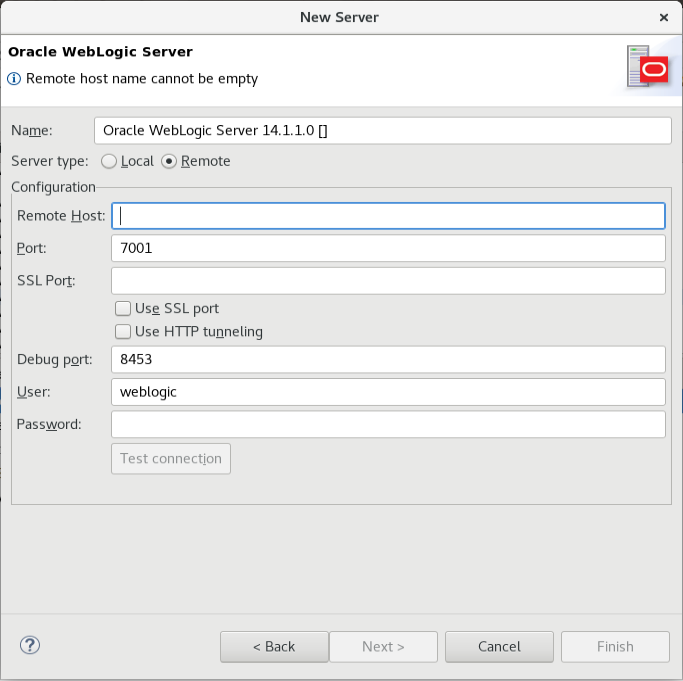Viewport: 683px width, 681px height.
Task: Click the empty SSL Port field
Action: click(x=388, y=281)
